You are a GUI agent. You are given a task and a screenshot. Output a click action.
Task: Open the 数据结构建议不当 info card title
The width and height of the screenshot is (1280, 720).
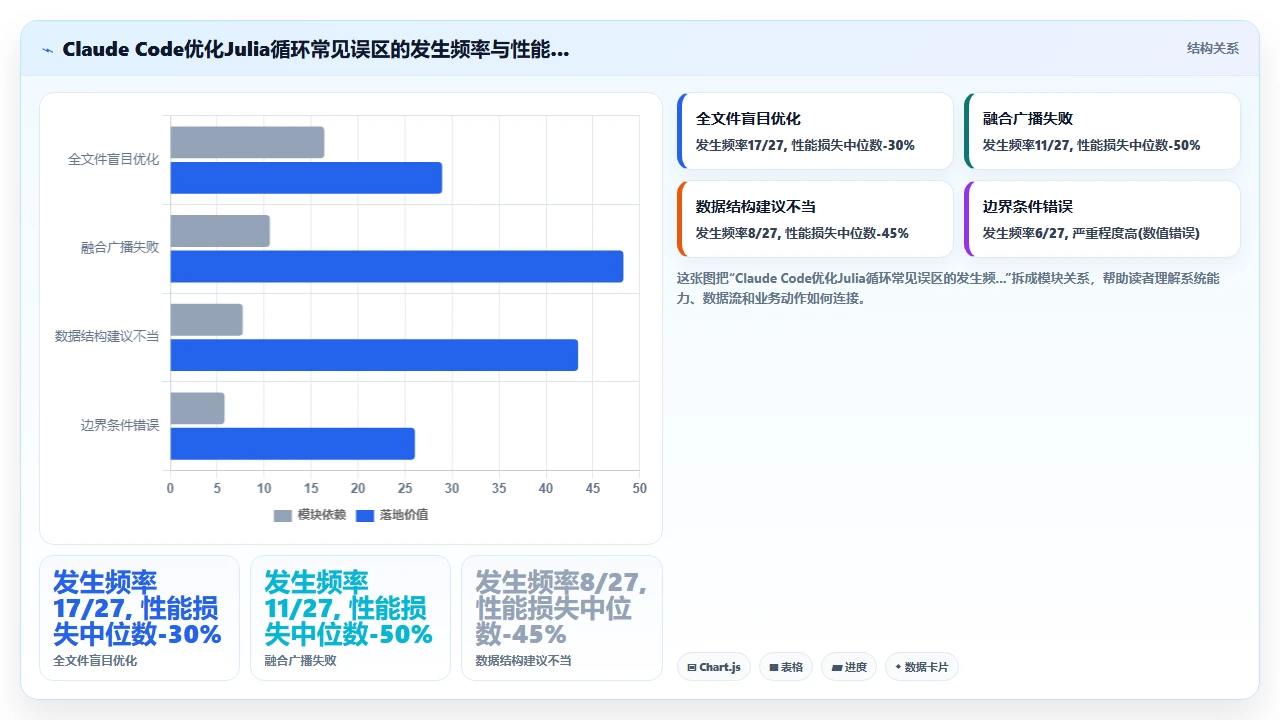click(x=756, y=207)
